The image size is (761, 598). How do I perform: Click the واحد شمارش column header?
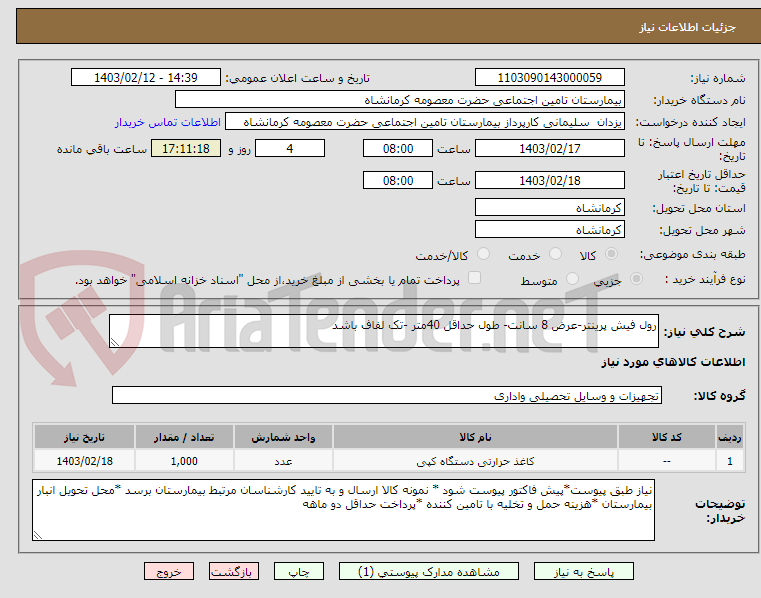pyautogui.click(x=283, y=437)
